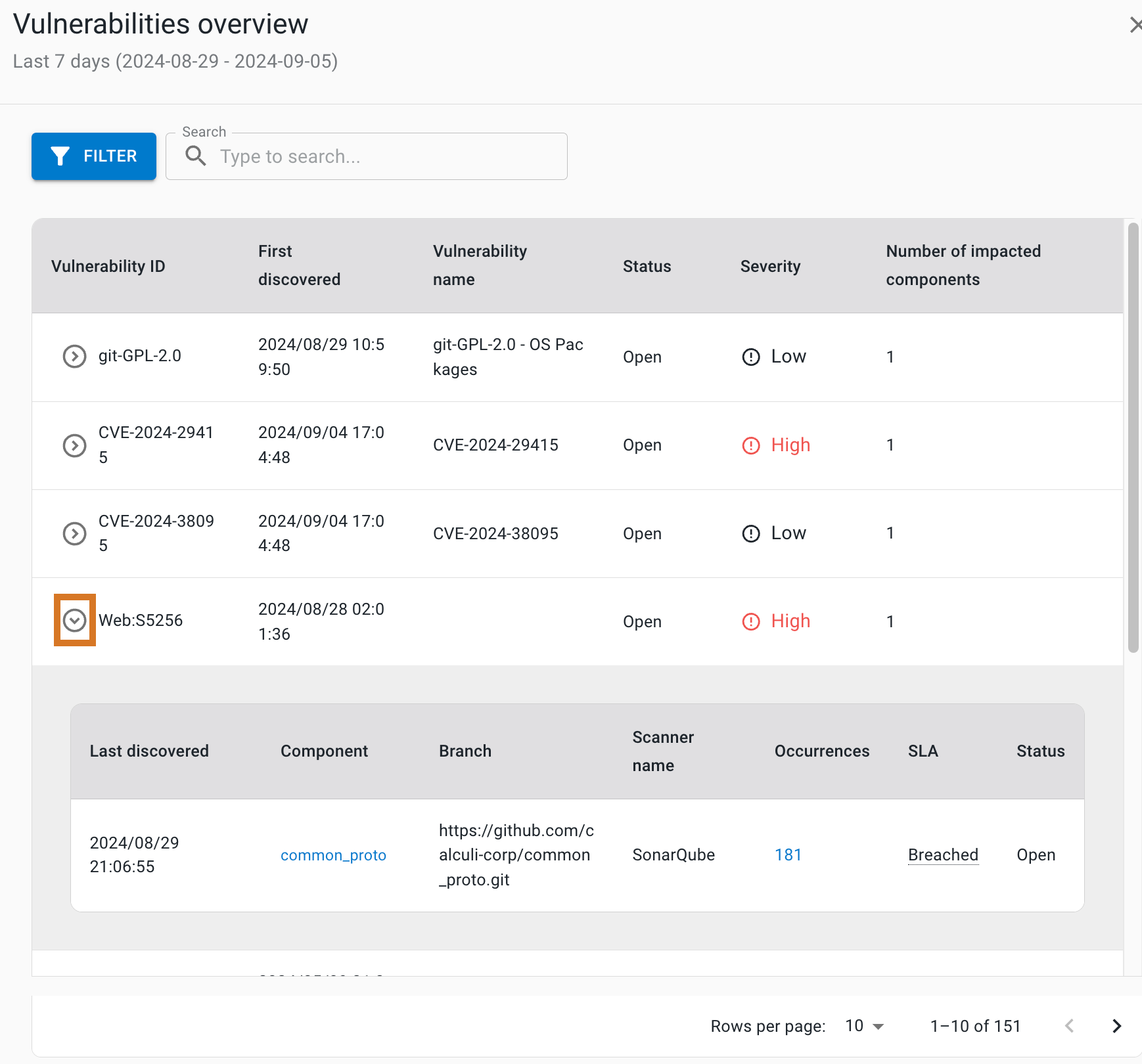Image resolution: width=1142 pixels, height=1064 pixels.
Task: Open the common_proto component link
Action: (x=333, y=854)
